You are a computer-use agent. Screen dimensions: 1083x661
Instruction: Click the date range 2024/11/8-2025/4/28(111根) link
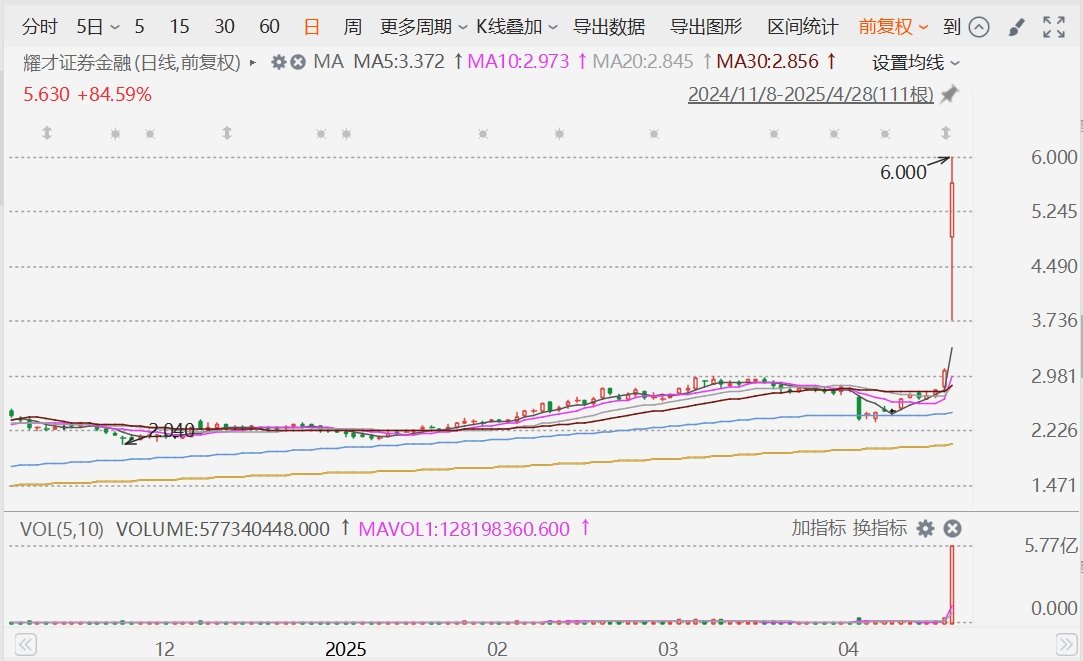[x=810, y=94]
